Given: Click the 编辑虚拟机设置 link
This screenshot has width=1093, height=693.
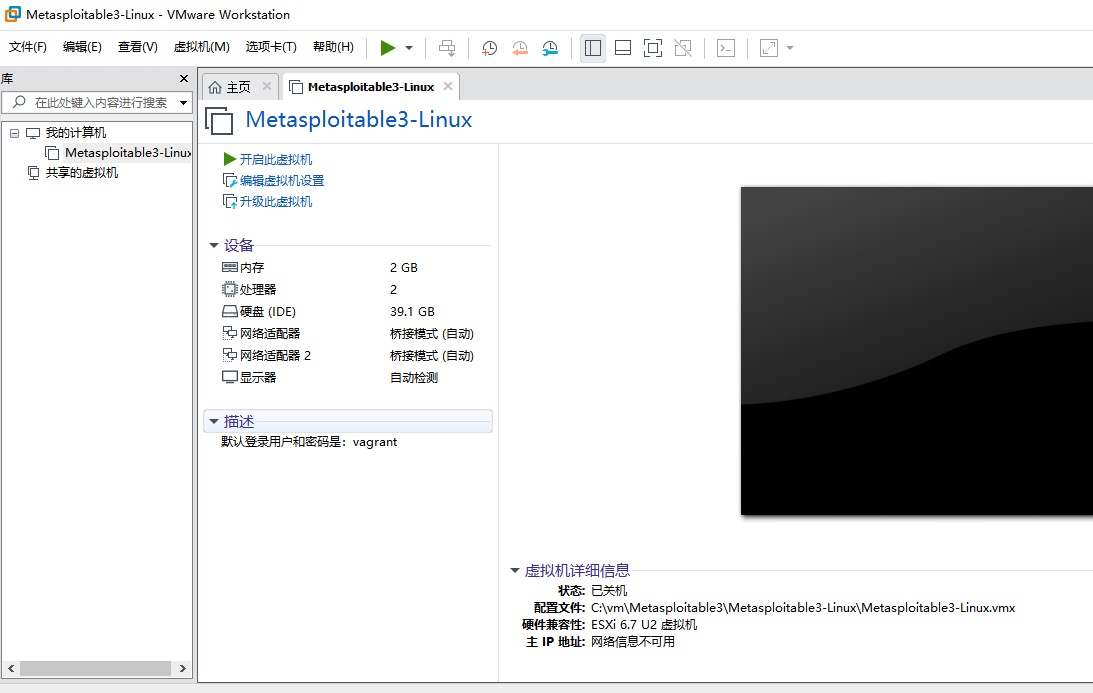Looking at the screenshot, I should tap(281, 181).
